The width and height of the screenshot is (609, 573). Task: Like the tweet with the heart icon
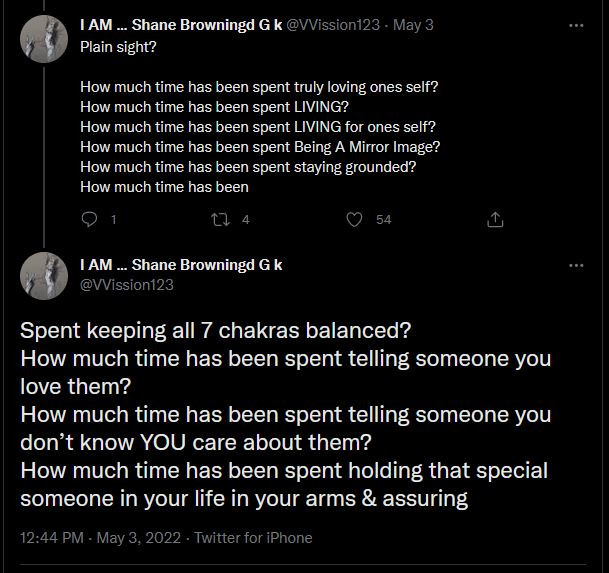pos(354,219)
